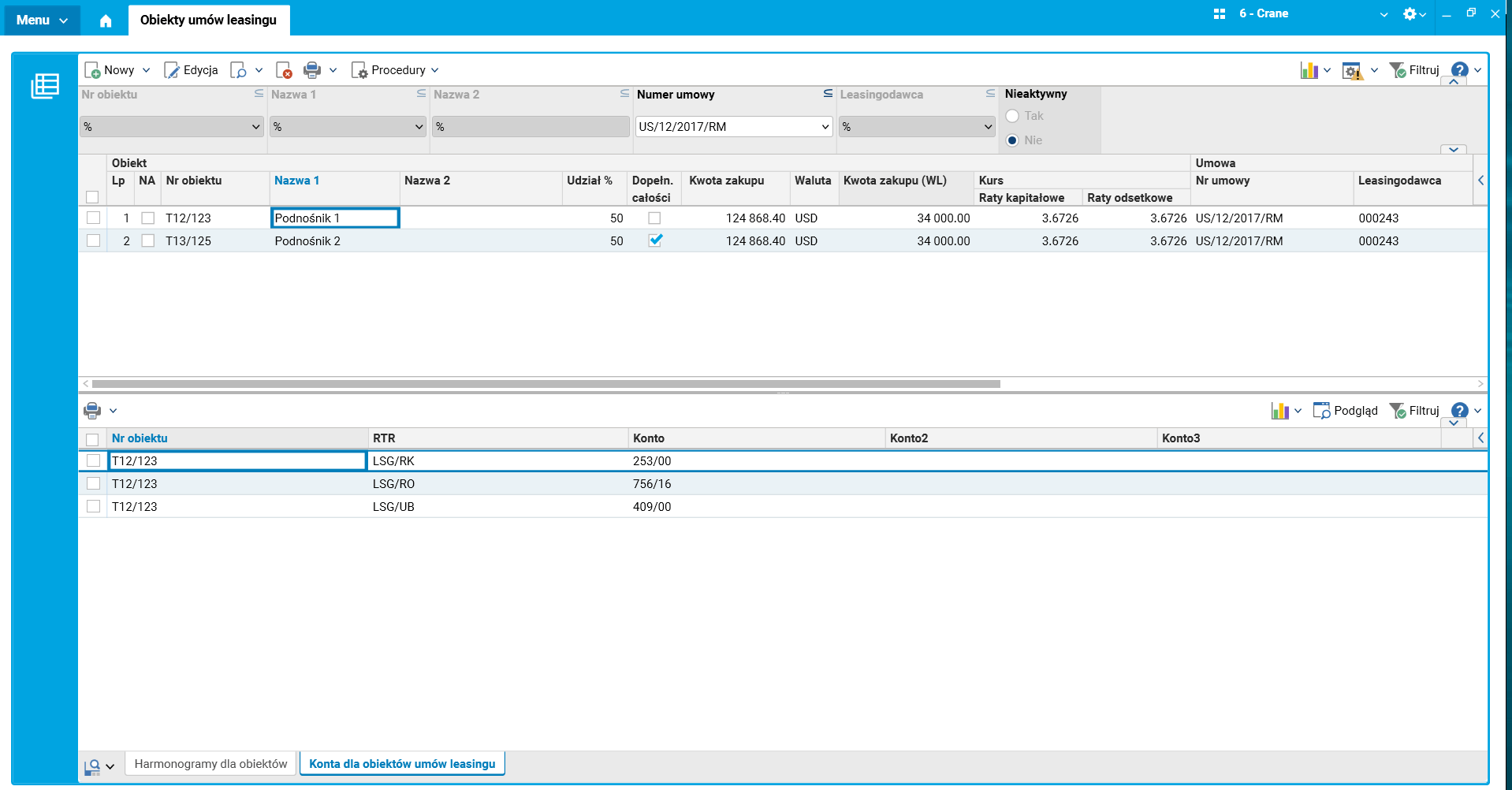Select Konta dla obiektów umów leasingu tab
The width and height of the screenshot is (1512, 790).
click(x=402, y=764)
